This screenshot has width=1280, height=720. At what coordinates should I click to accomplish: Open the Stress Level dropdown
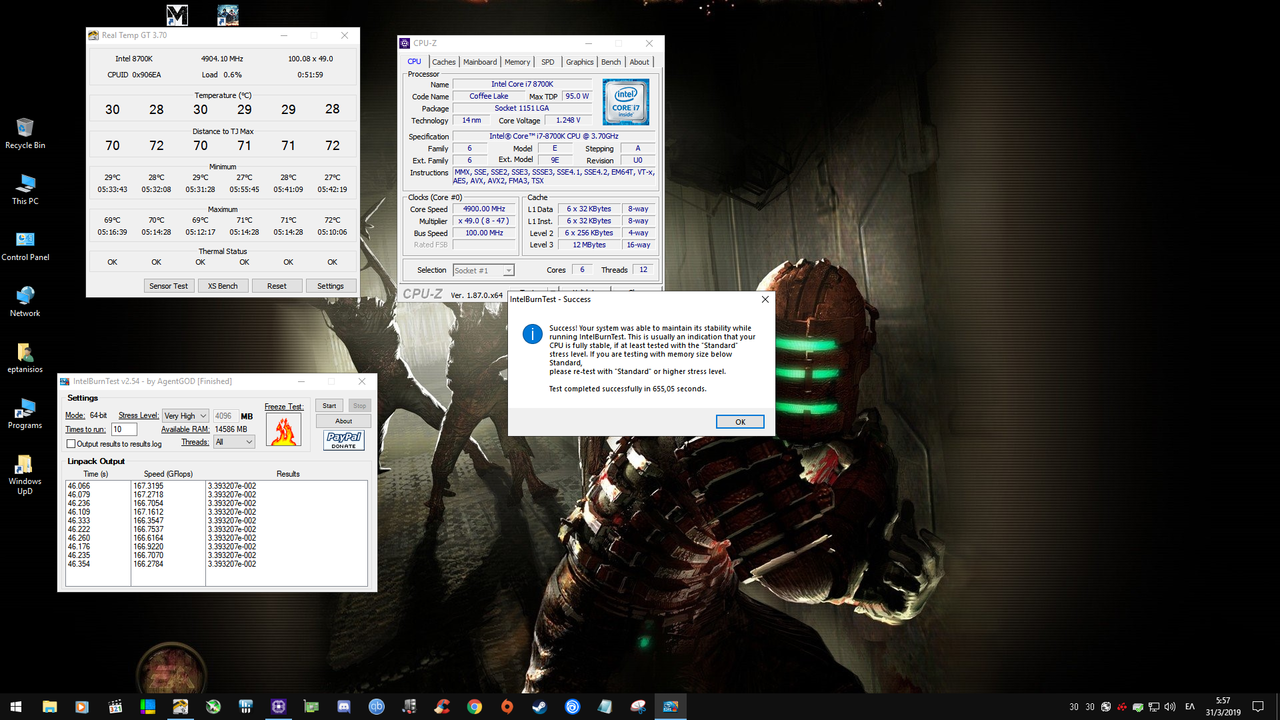[x=185, y=416]
